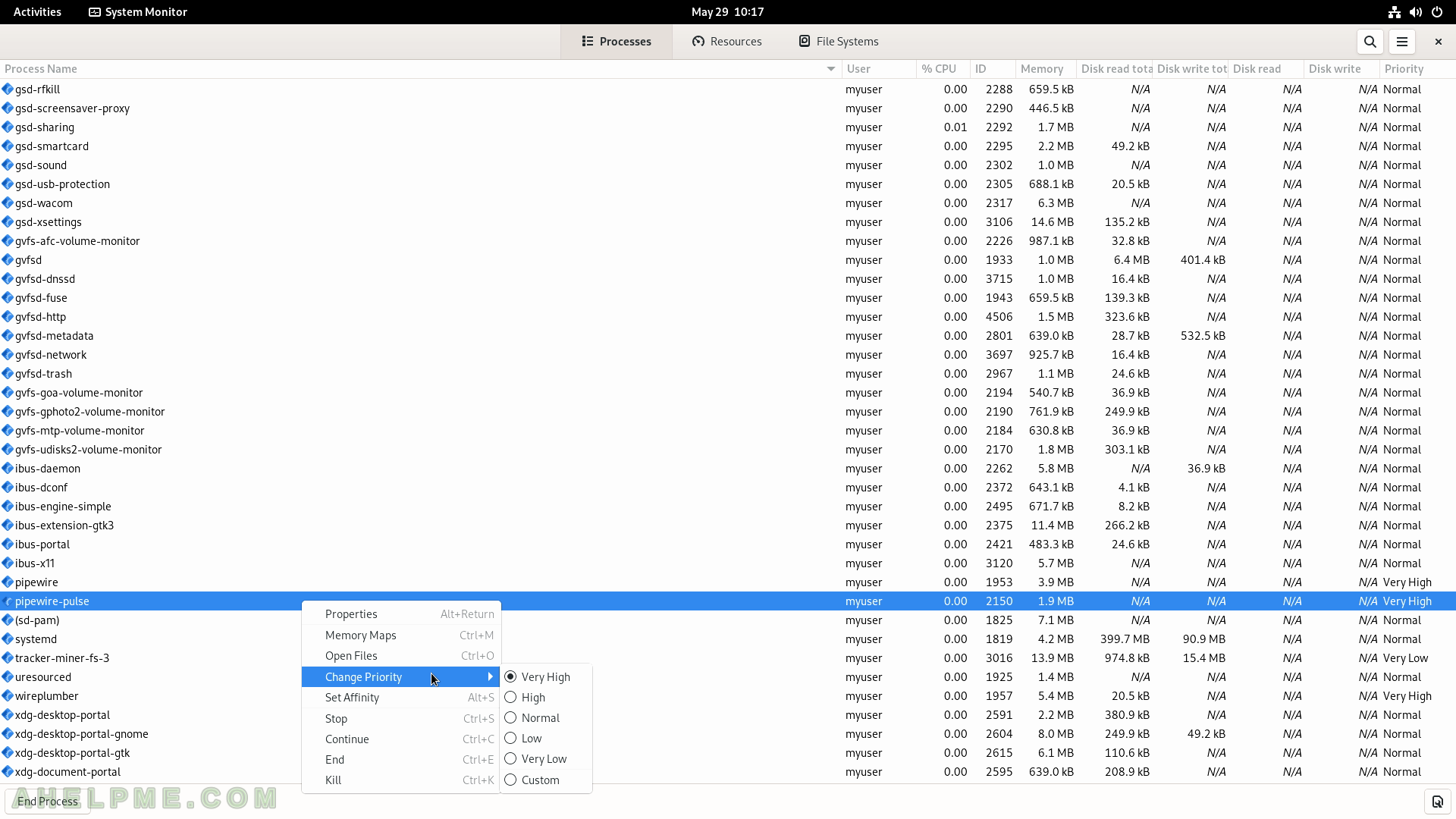The width and height of the screenshot is (1456, 819).
Task: Sort by the % CPU column header
Action: [x=943, y=69]
